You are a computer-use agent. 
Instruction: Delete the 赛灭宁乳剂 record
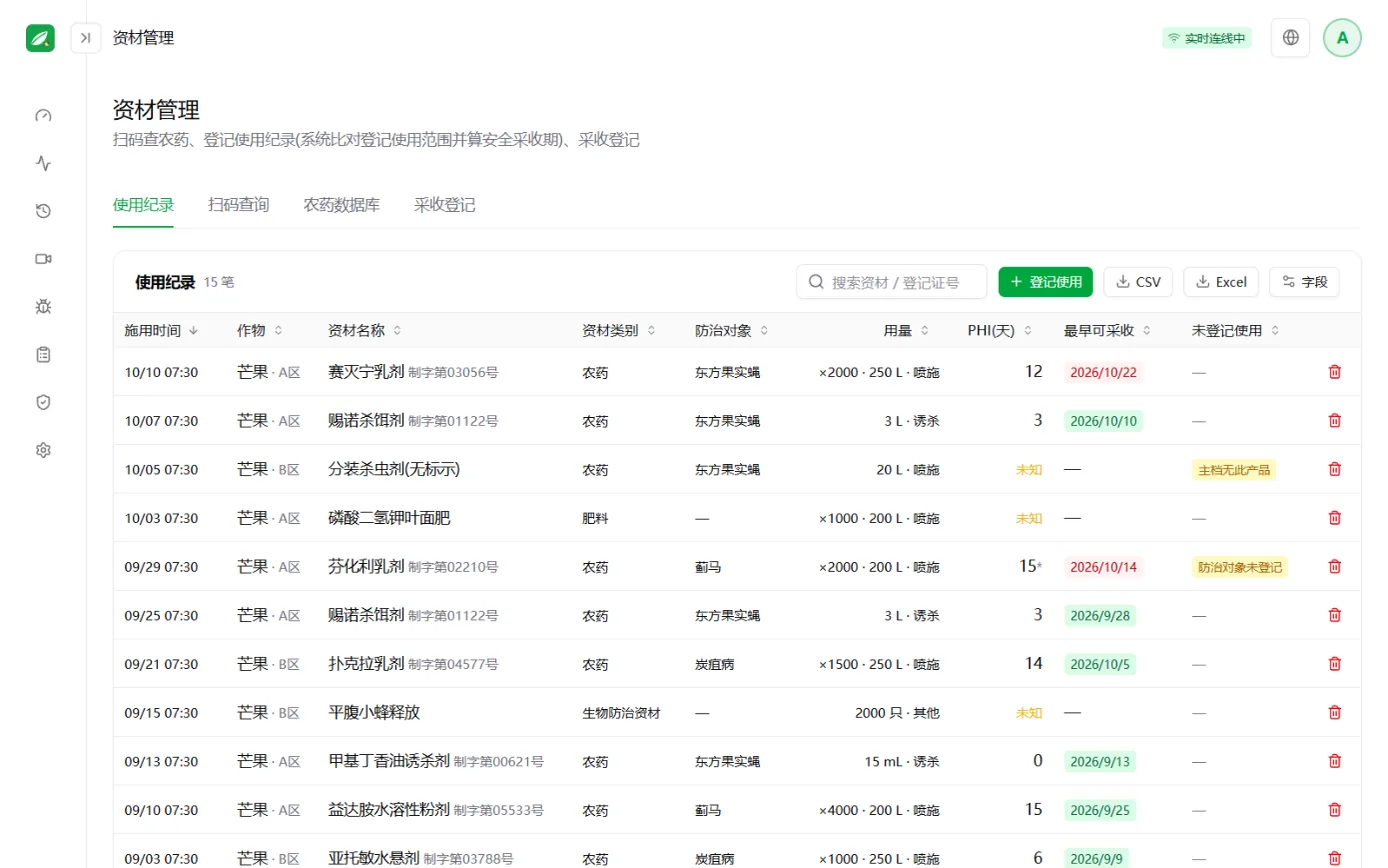(x=1334, y=372)
